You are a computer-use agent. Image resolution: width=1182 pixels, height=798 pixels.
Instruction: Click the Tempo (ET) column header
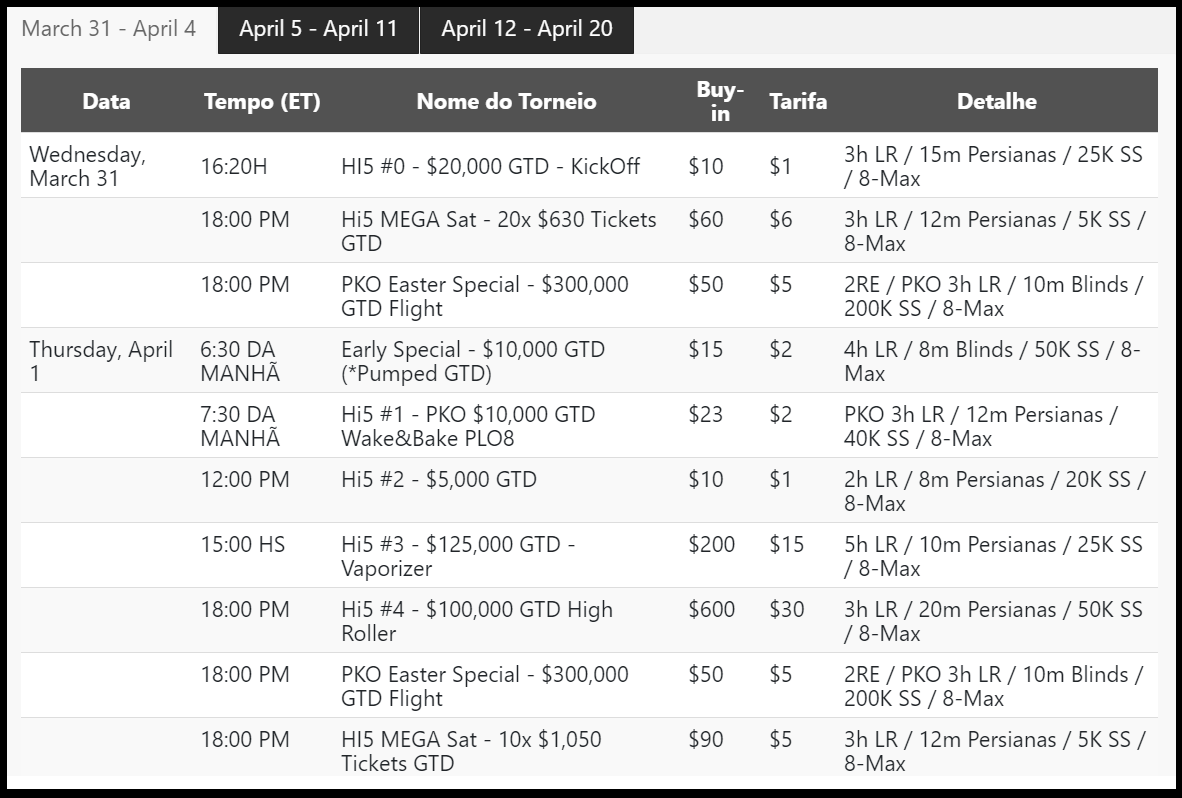pyautogui.click(x=262, y=101)
